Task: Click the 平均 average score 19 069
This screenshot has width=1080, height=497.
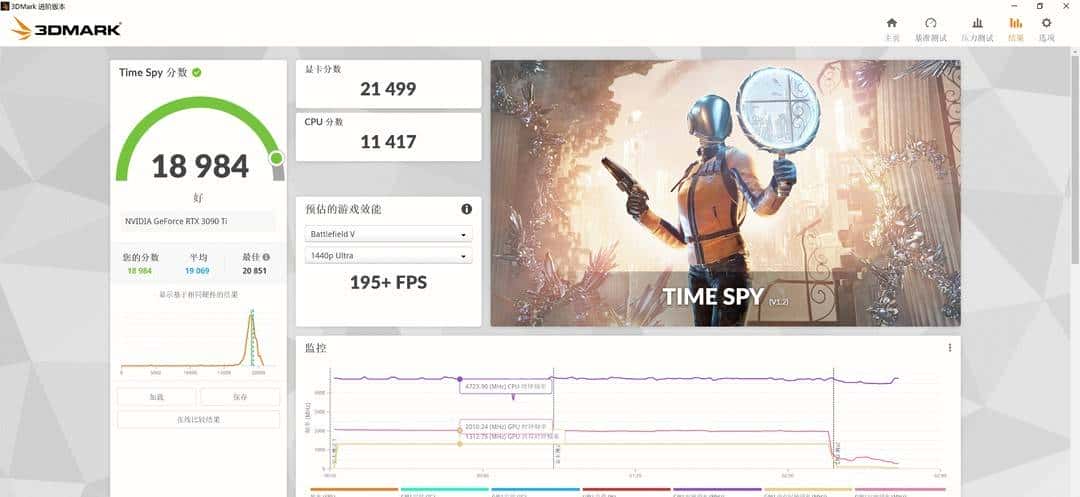Action: (x=197, y=271)
